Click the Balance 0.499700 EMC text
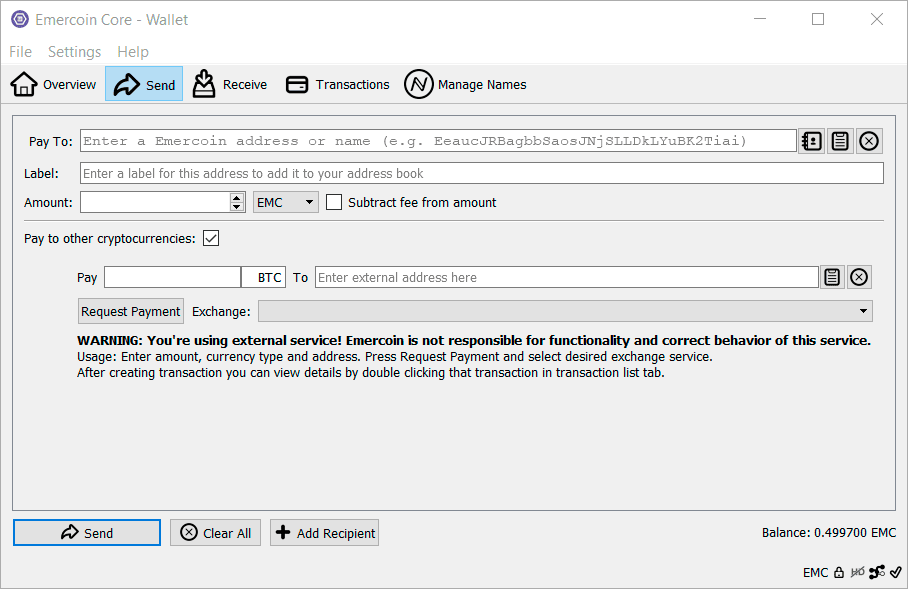The height and width of the screenshot is (589, 908). pos(829,533)
